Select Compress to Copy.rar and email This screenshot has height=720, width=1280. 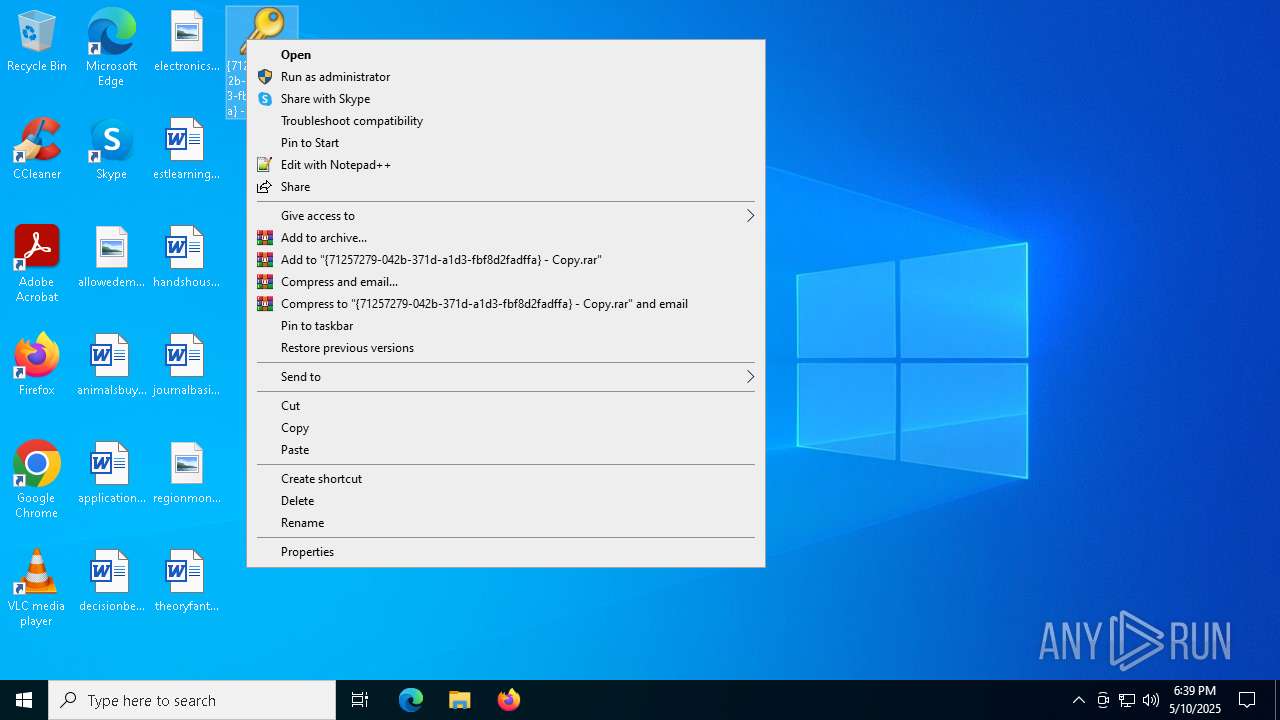(x=506, y=304)
